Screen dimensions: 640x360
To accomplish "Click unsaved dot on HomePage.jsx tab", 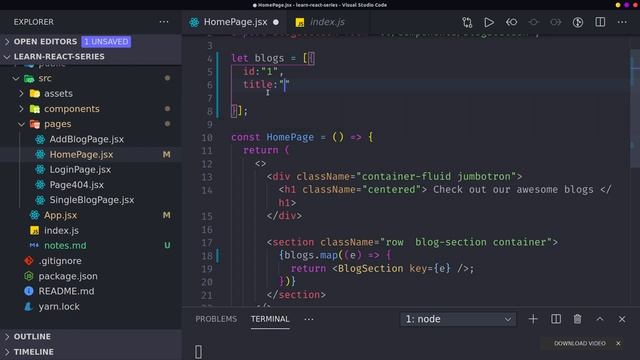I will click(x=276, y=22).
